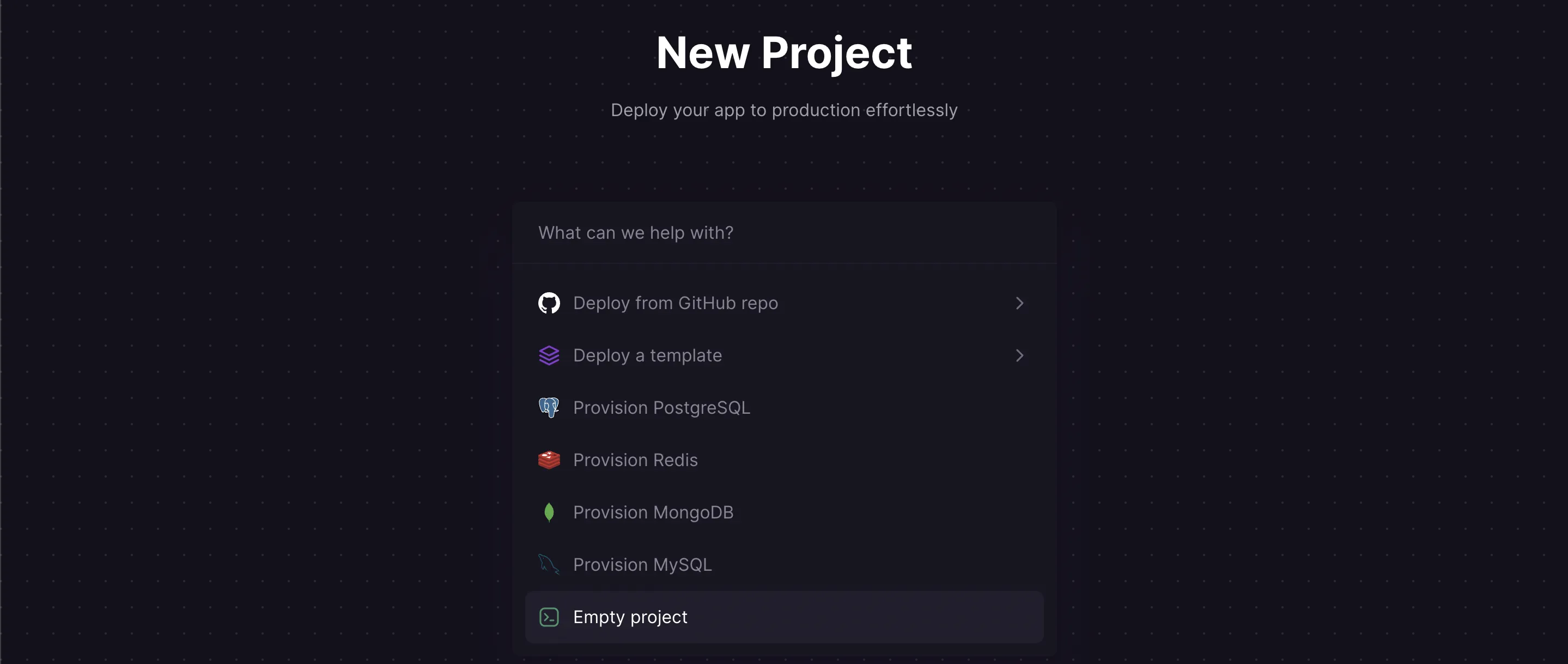Screen dimensions: 1568x664
Task: Click the deploy to production subtitle text
Action: [x=784, y=110]
